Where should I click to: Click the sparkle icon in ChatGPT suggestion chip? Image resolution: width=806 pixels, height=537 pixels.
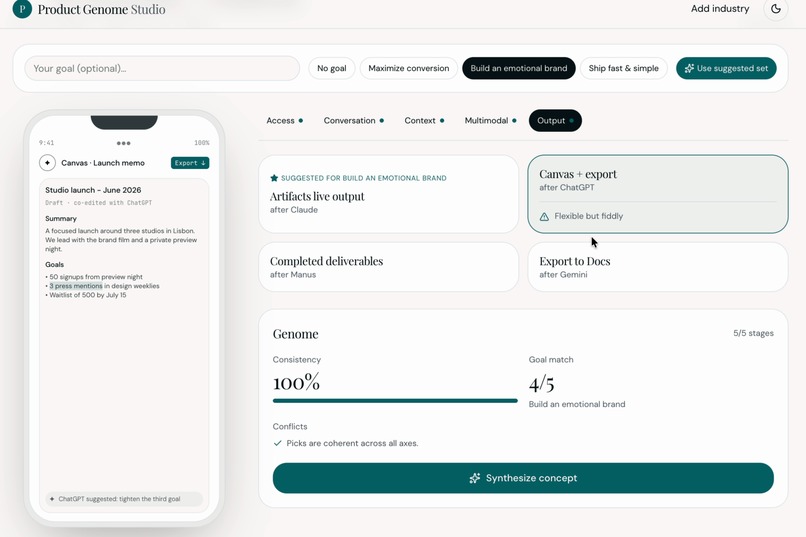pyautogui.click(x=52, y=498)
